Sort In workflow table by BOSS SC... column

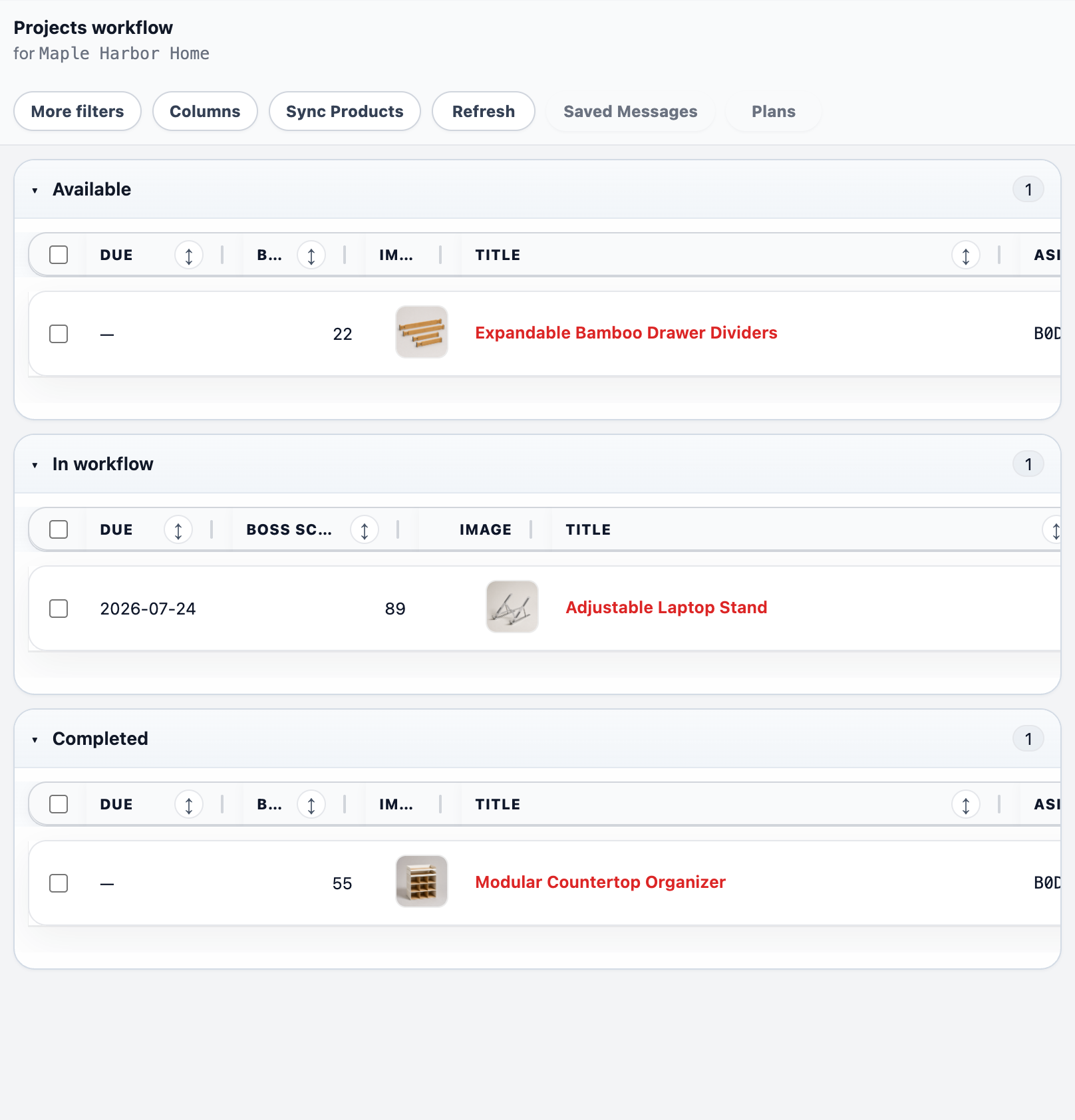(x=365, y=530)
